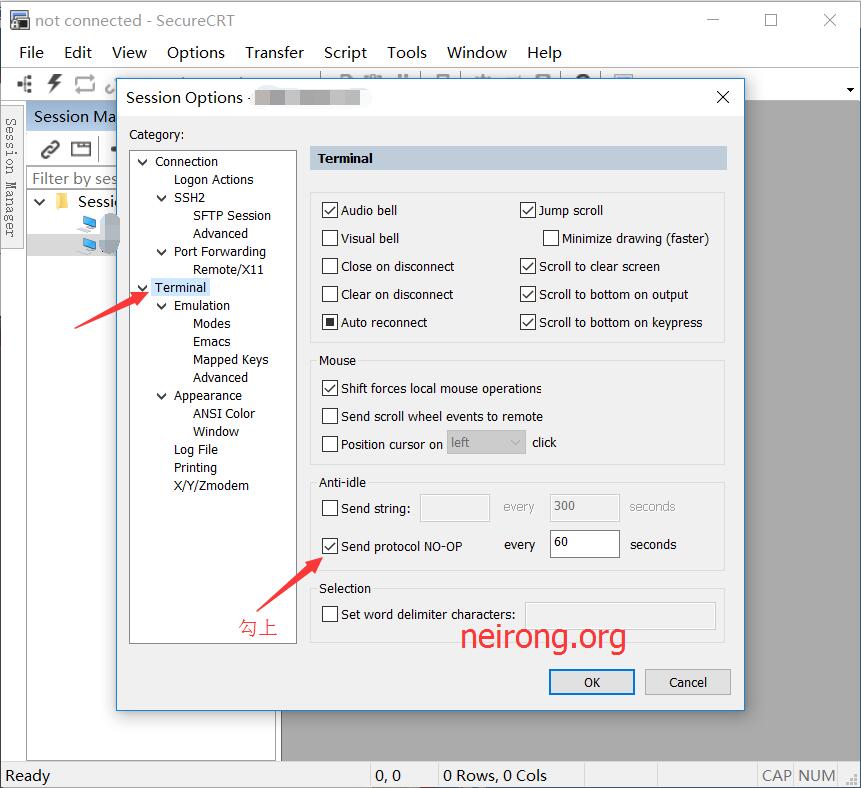Open the Script menu
This screenshot has height=788, width=861.
[x=345, y=53]
